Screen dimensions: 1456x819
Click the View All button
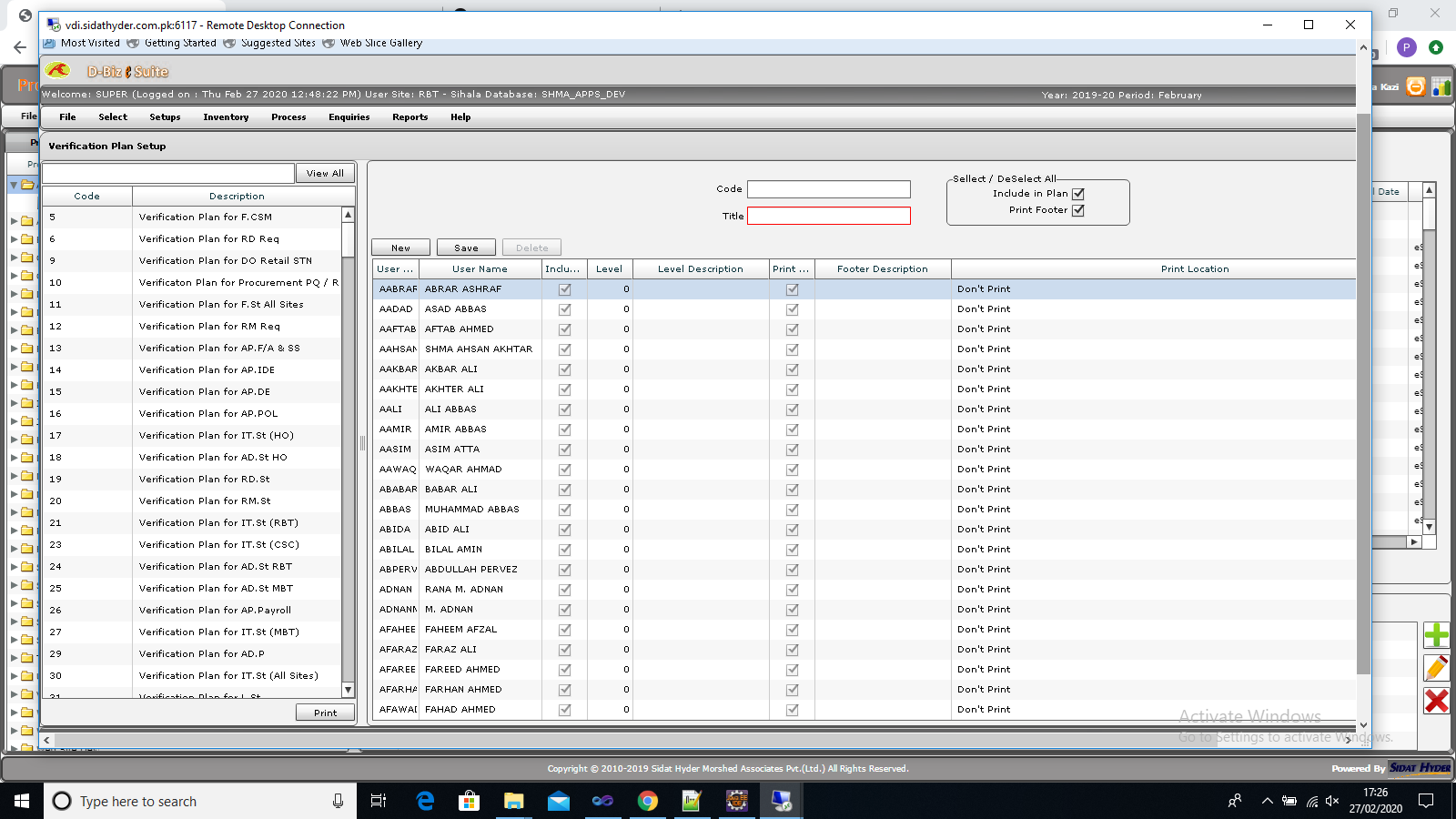point(324,173)
